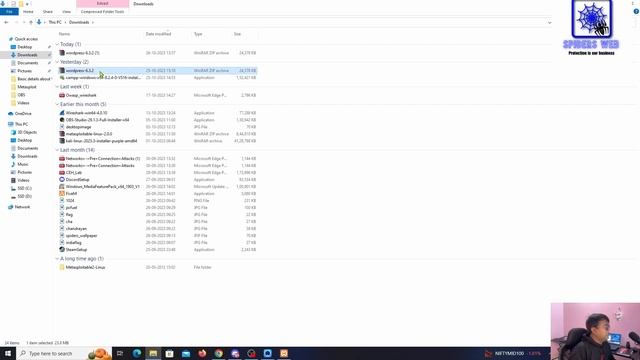Sort by the Name column header
The image size is (640, 360).
click(64, 34)
